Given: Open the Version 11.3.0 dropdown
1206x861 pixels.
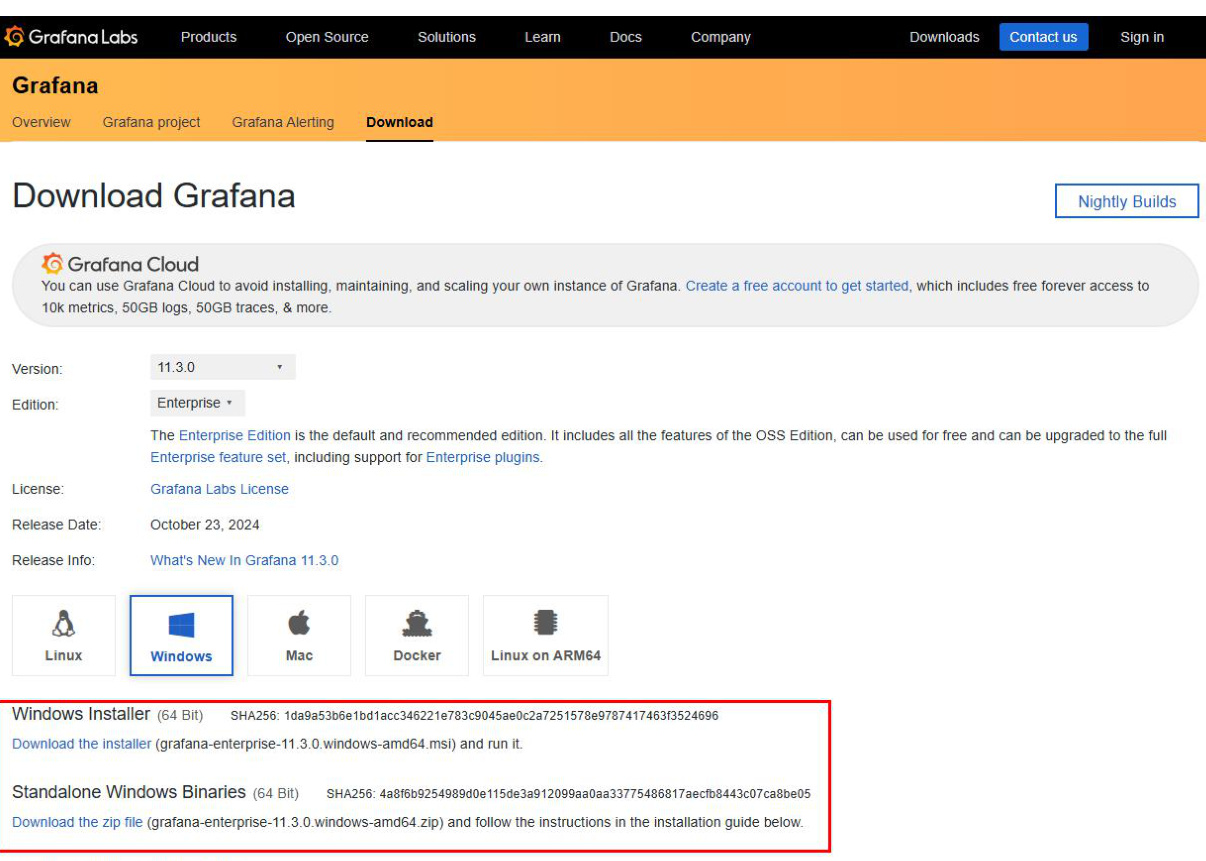Looking at the screenshot, I should [222, 367].
